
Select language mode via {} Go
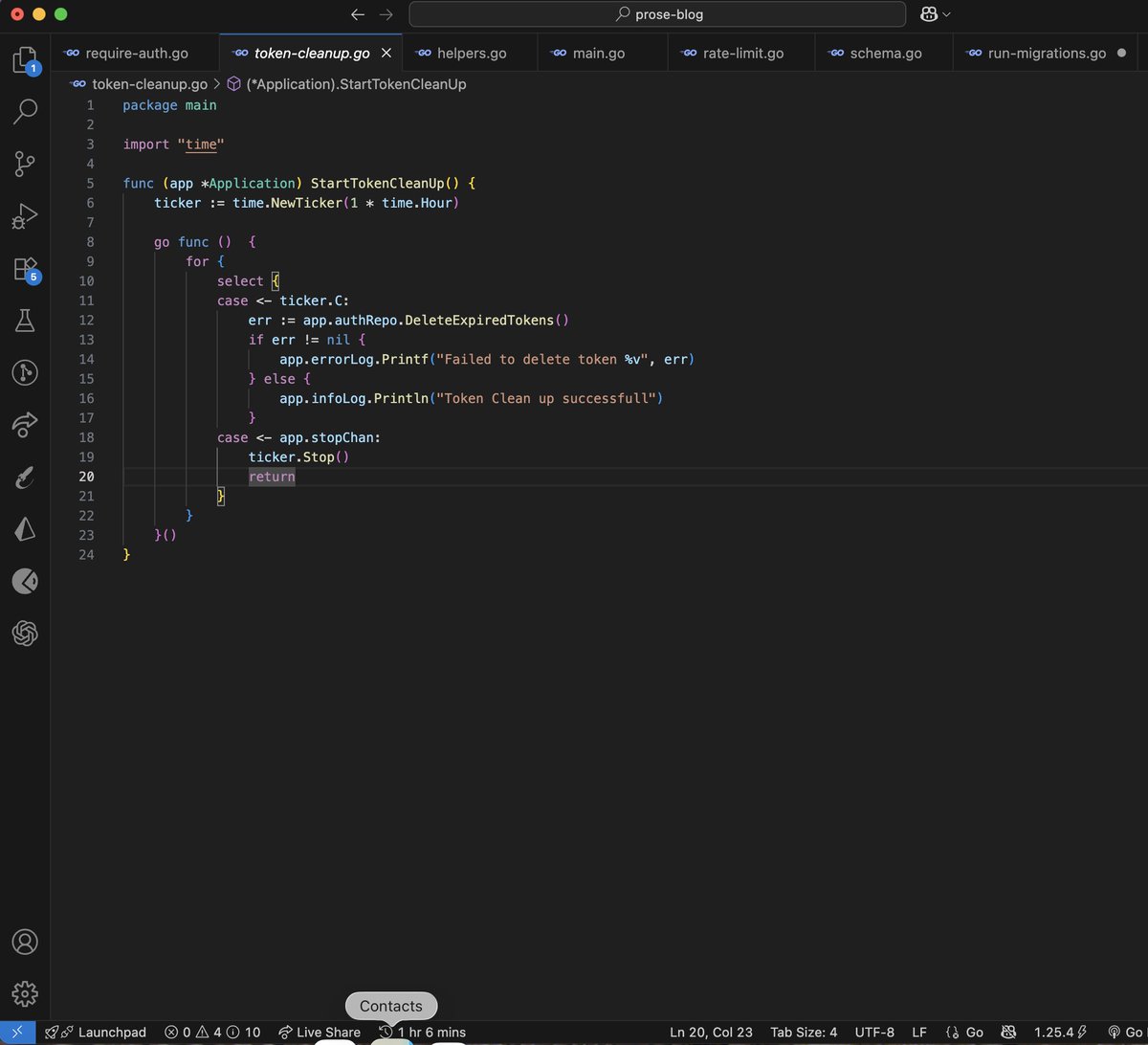964,1033
